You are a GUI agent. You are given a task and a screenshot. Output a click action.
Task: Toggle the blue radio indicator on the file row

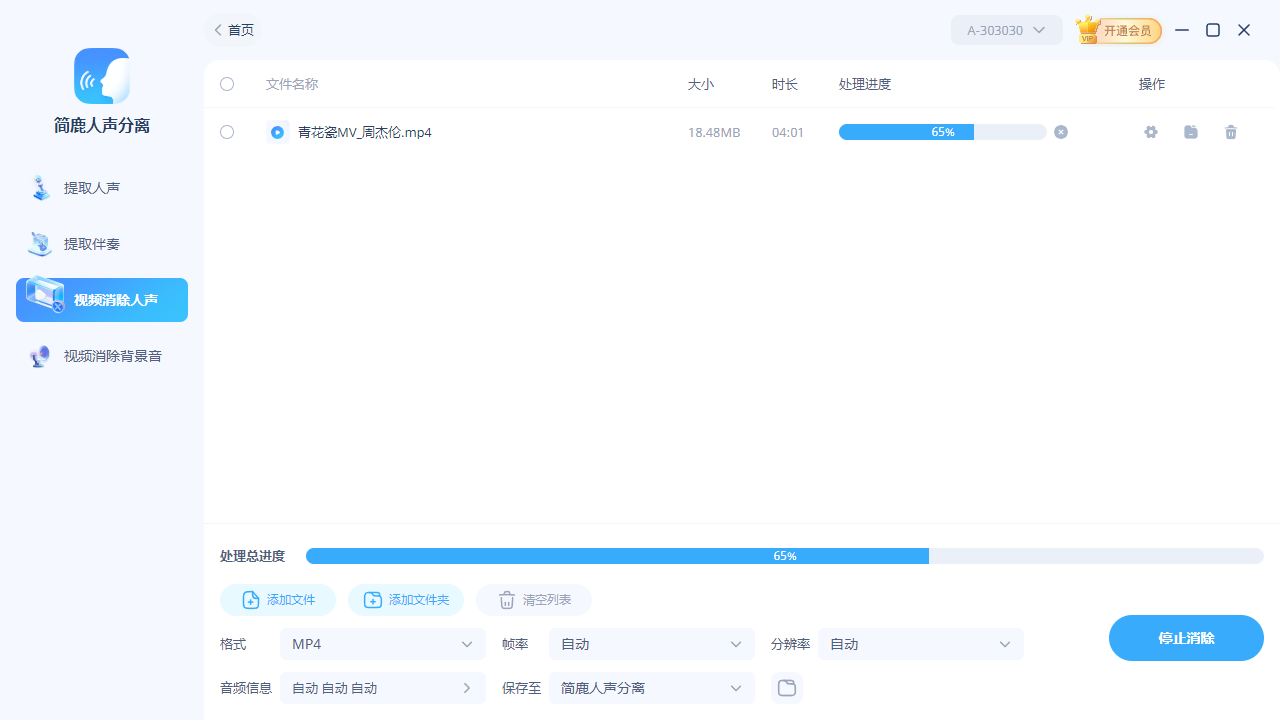tap(278, 132)
